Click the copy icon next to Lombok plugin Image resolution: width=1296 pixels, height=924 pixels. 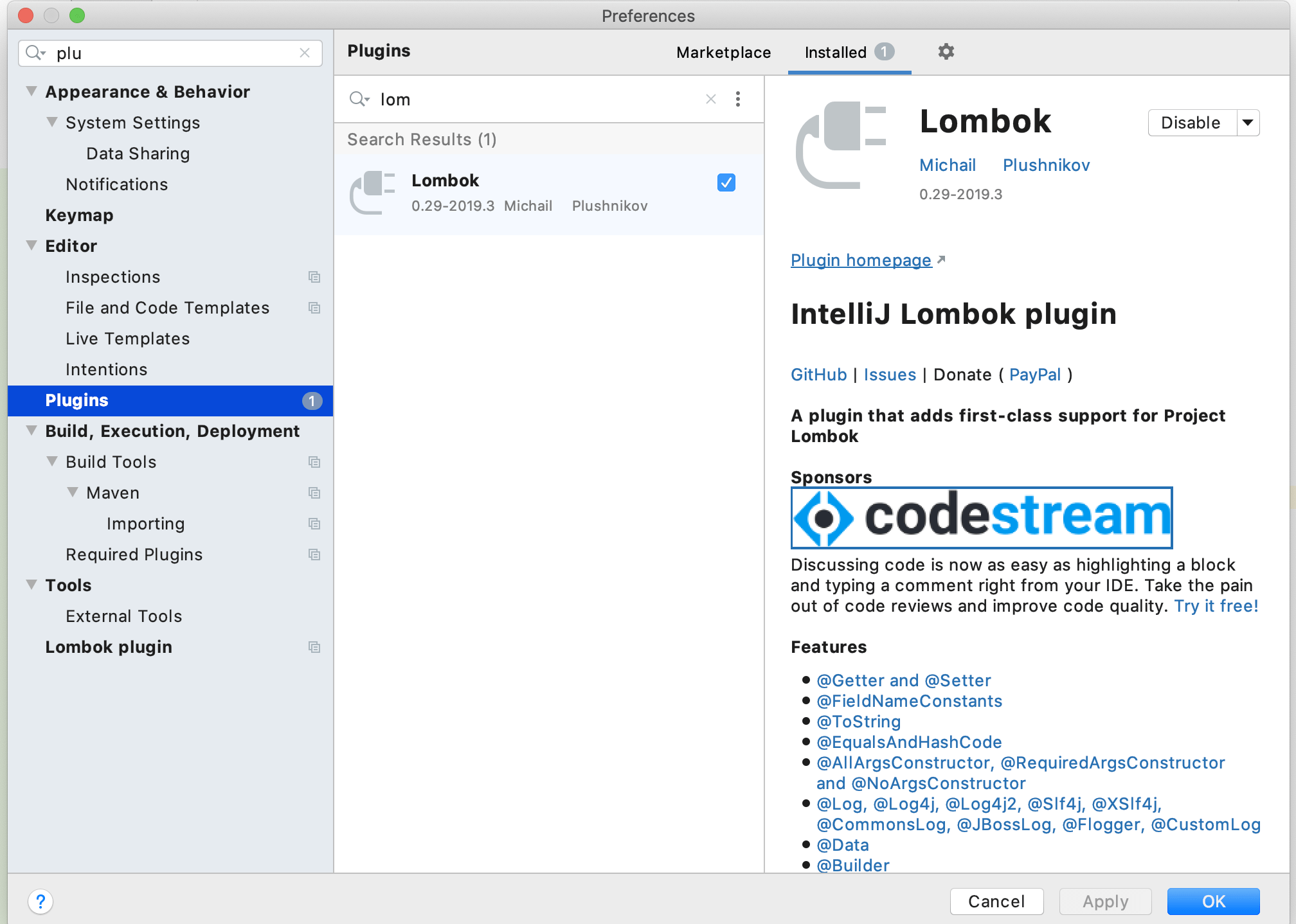[314, 647]
